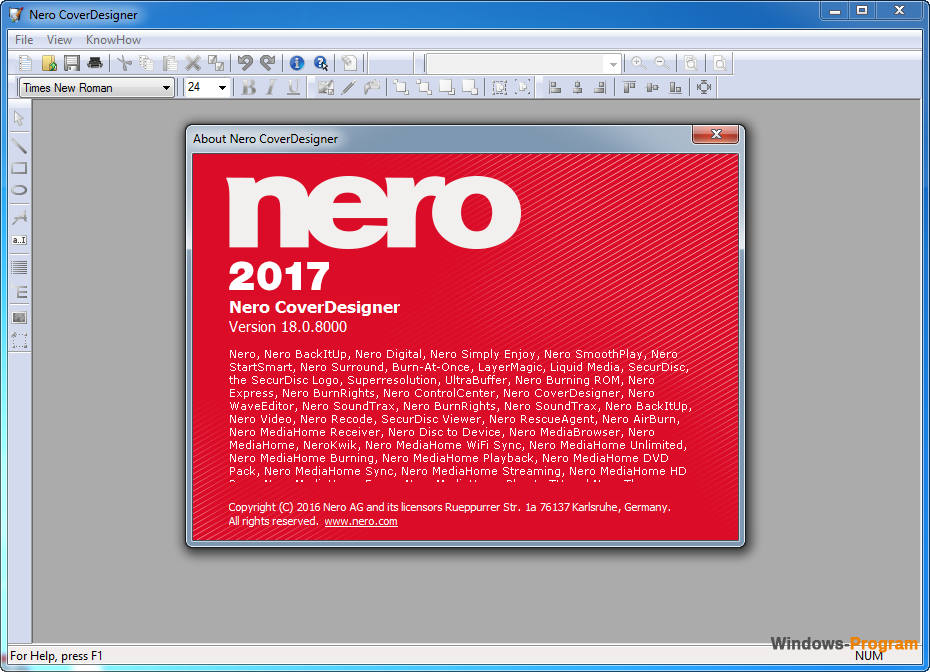Open the www.nero.com link
Image resolution: width=930 pixels, height=672 pixels.
[361, 521]
